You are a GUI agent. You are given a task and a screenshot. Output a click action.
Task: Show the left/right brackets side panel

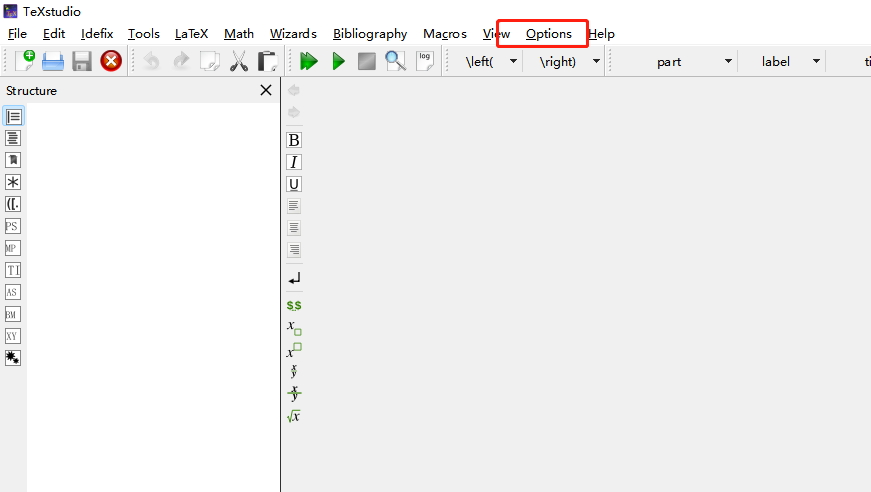(13, 204)
